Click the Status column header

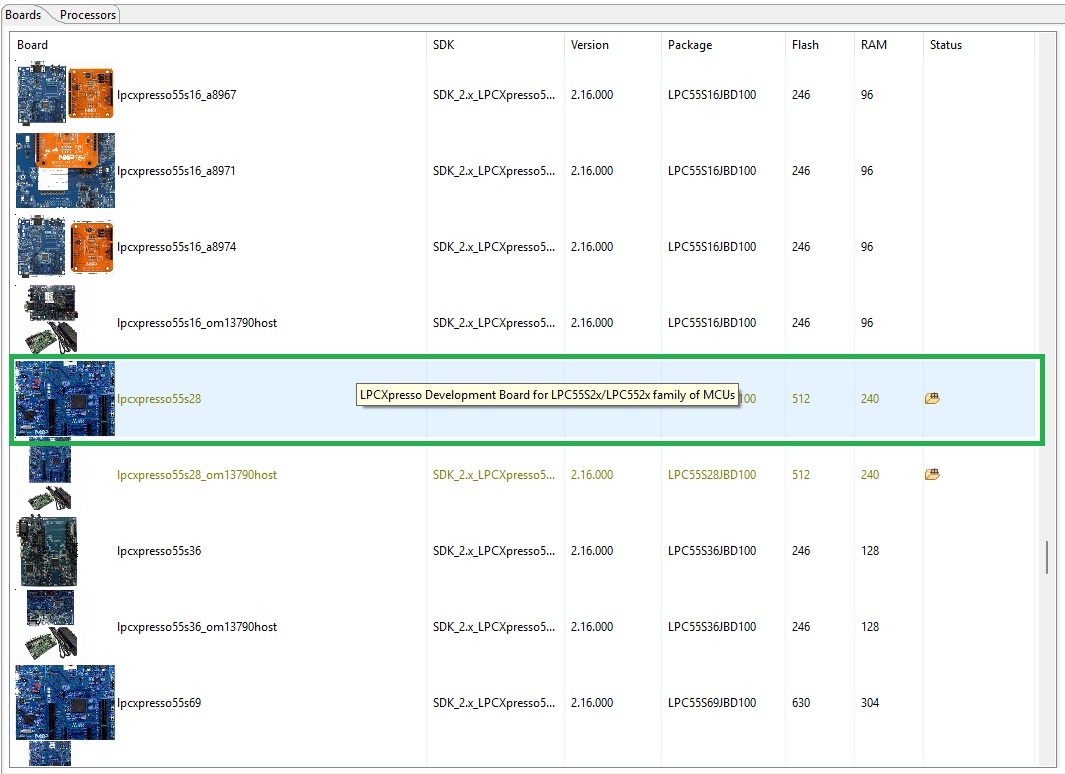[x=944, y=44]
